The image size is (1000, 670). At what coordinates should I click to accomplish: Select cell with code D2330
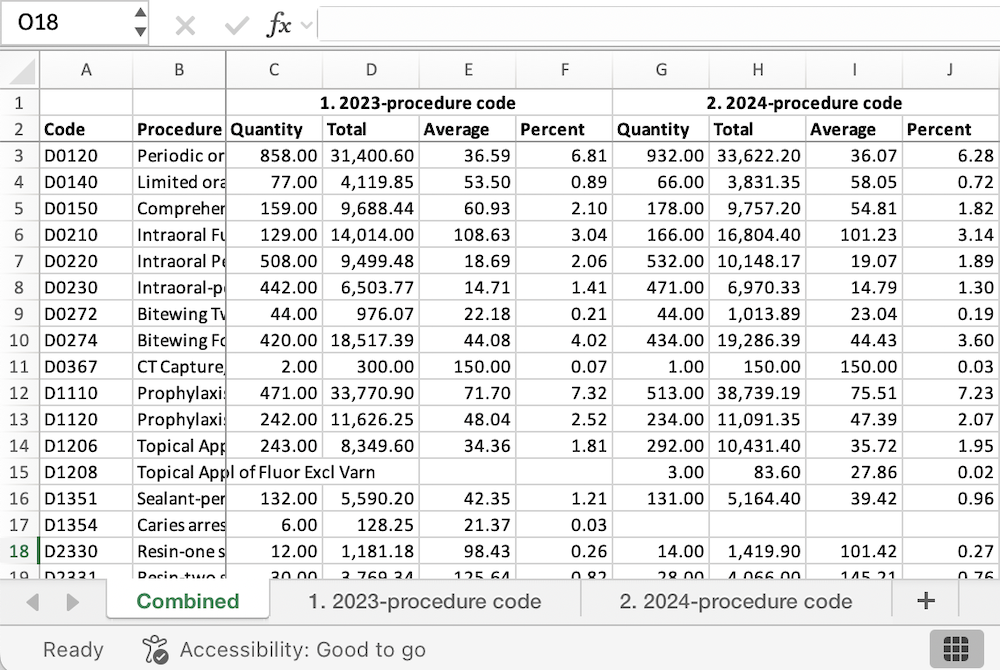86,551
